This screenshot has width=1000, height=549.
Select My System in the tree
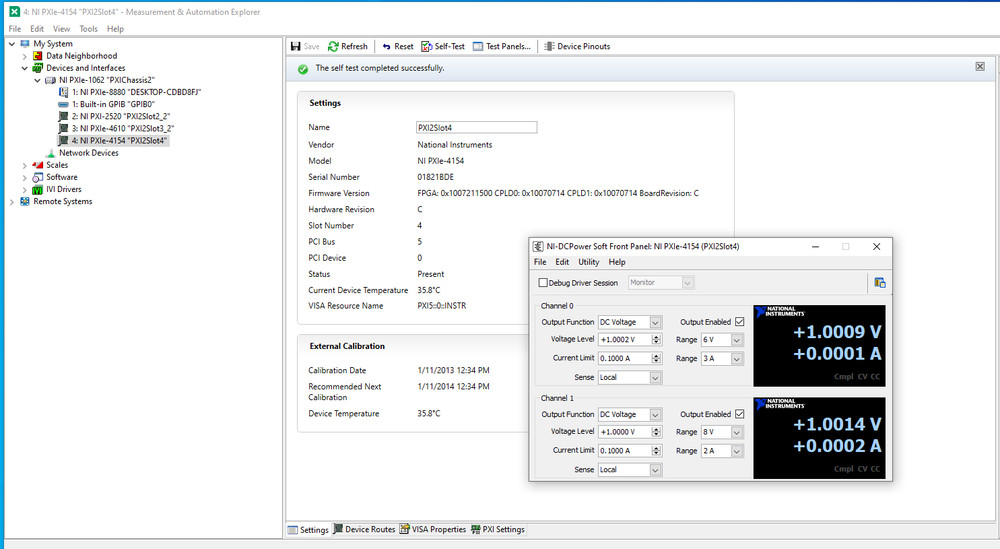point(52,44)
